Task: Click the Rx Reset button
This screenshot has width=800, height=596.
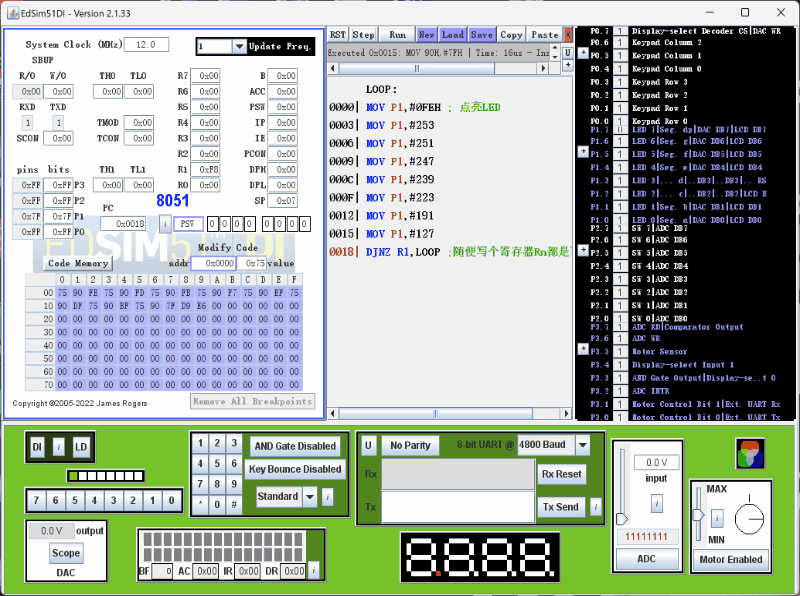Action: pyautogui.click(x=561, y=474)
